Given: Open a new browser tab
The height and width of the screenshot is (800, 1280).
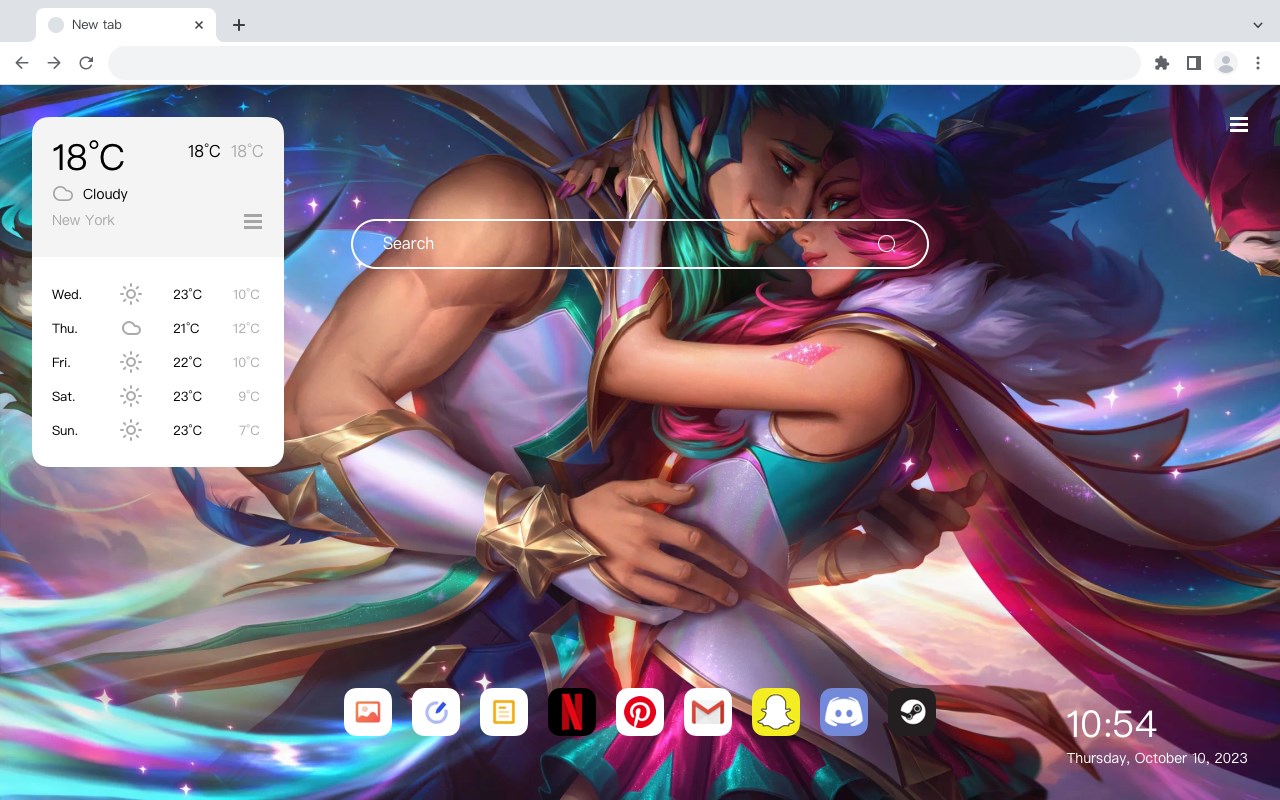Looking at the screenshot, I should coord(238,25).
